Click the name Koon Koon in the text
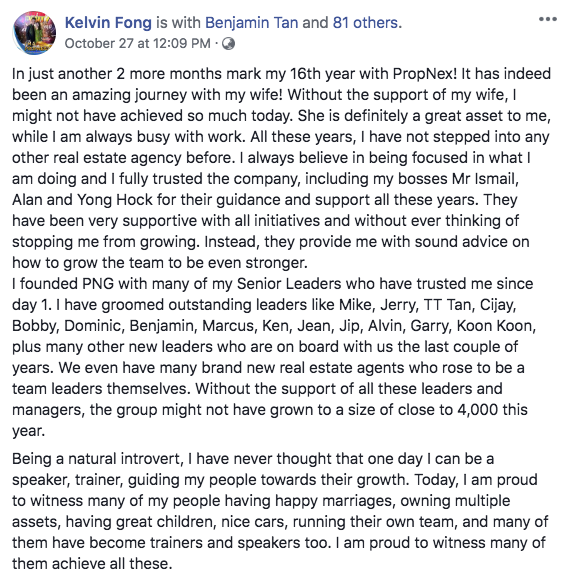 tap(496, 326)
